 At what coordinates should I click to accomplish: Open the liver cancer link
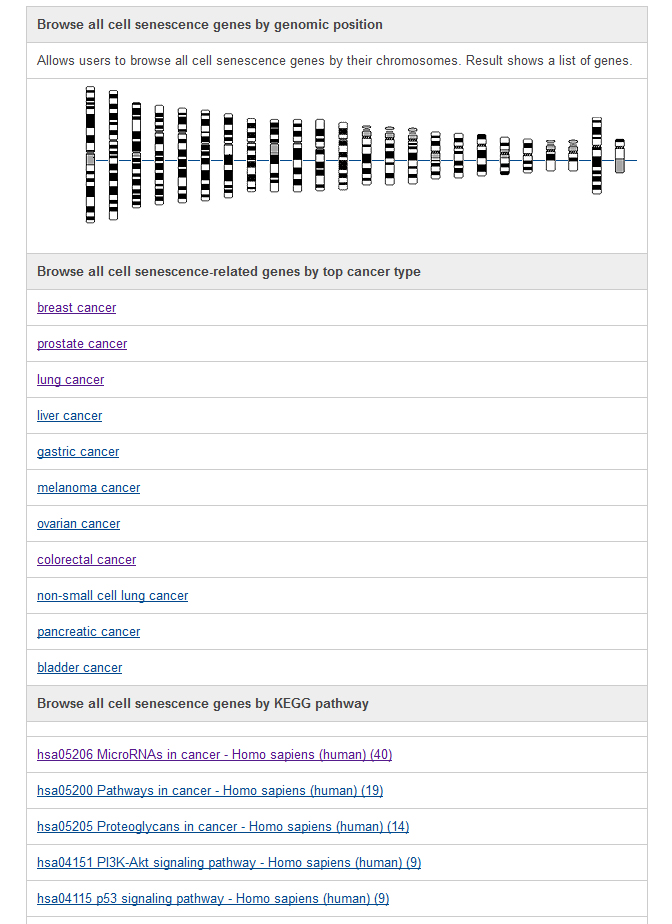point(70,415)
